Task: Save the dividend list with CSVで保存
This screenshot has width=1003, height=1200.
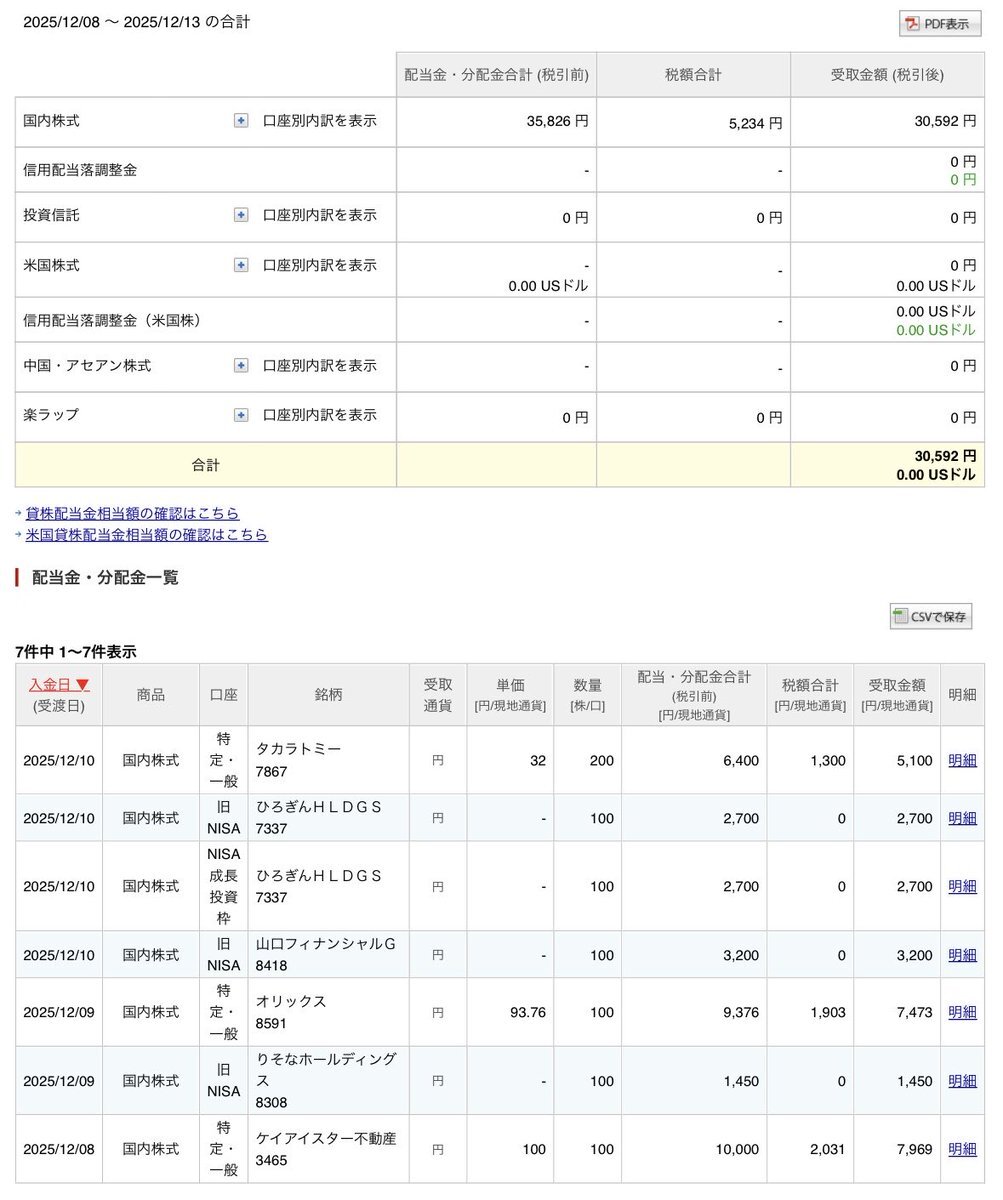Action: pos(930,617)
